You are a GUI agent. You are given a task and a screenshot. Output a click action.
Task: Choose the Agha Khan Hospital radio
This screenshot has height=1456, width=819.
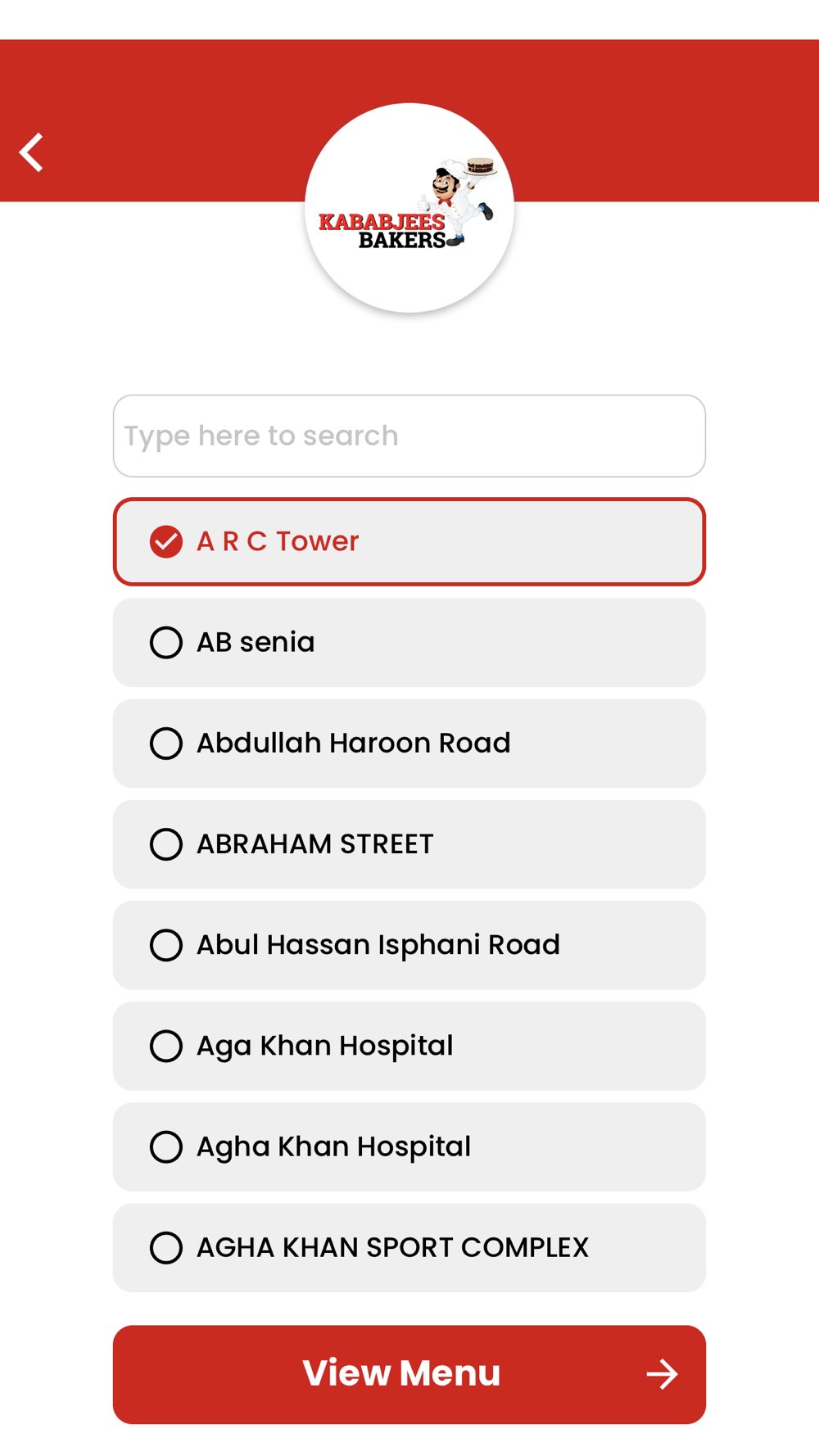(166, 1146)
